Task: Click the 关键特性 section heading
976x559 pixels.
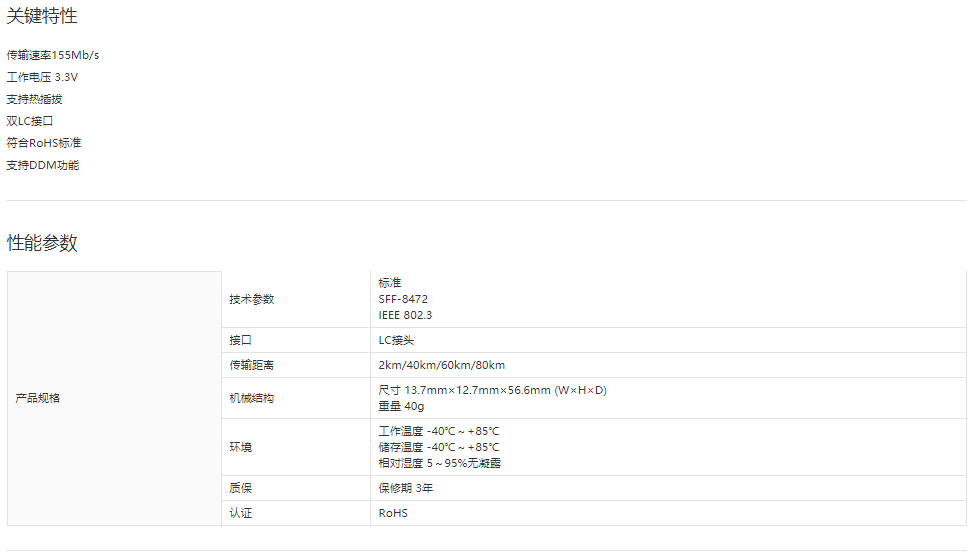Action: tap(42, 16)
